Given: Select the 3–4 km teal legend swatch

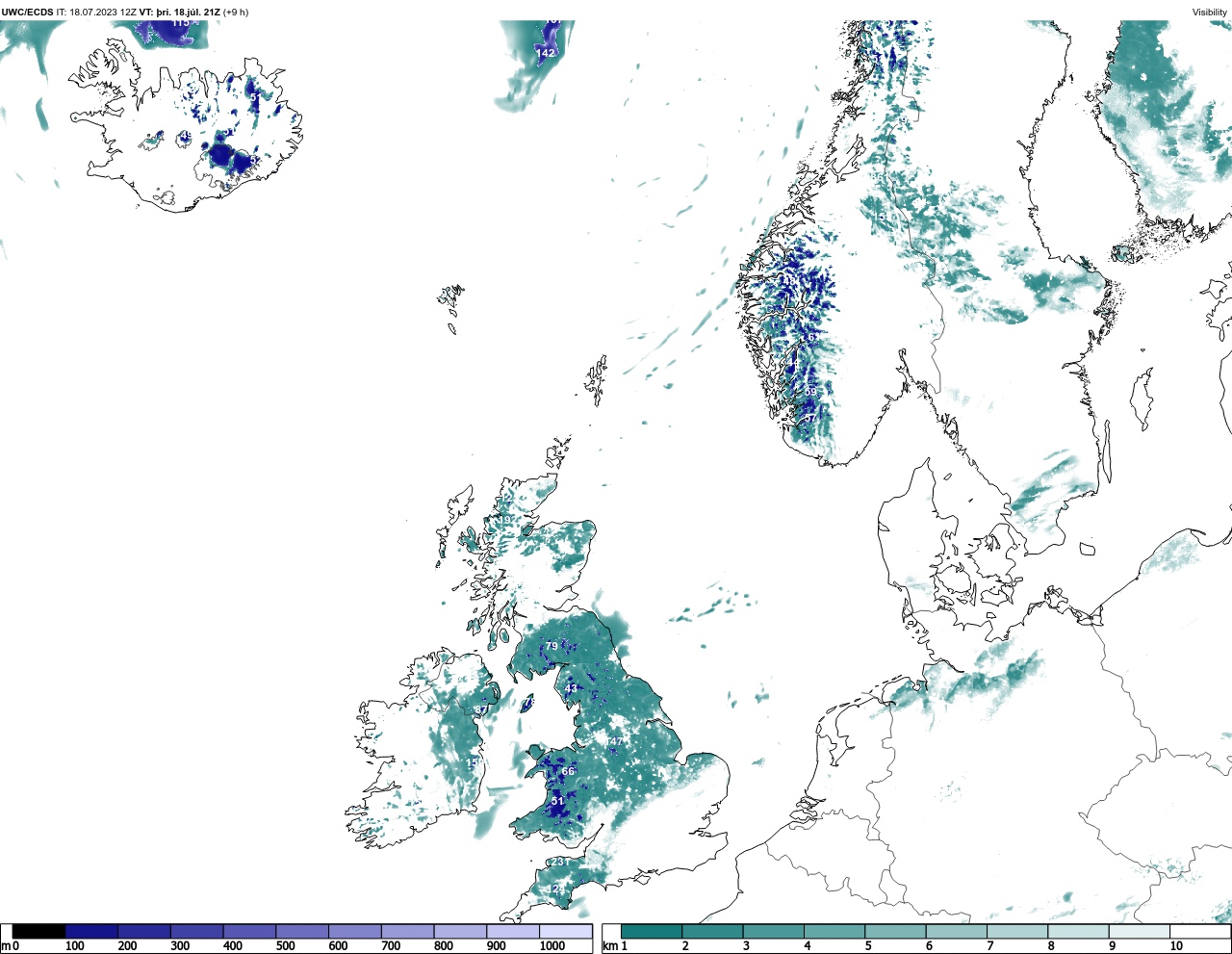Looking at the screenshot, I should (774, 931).
